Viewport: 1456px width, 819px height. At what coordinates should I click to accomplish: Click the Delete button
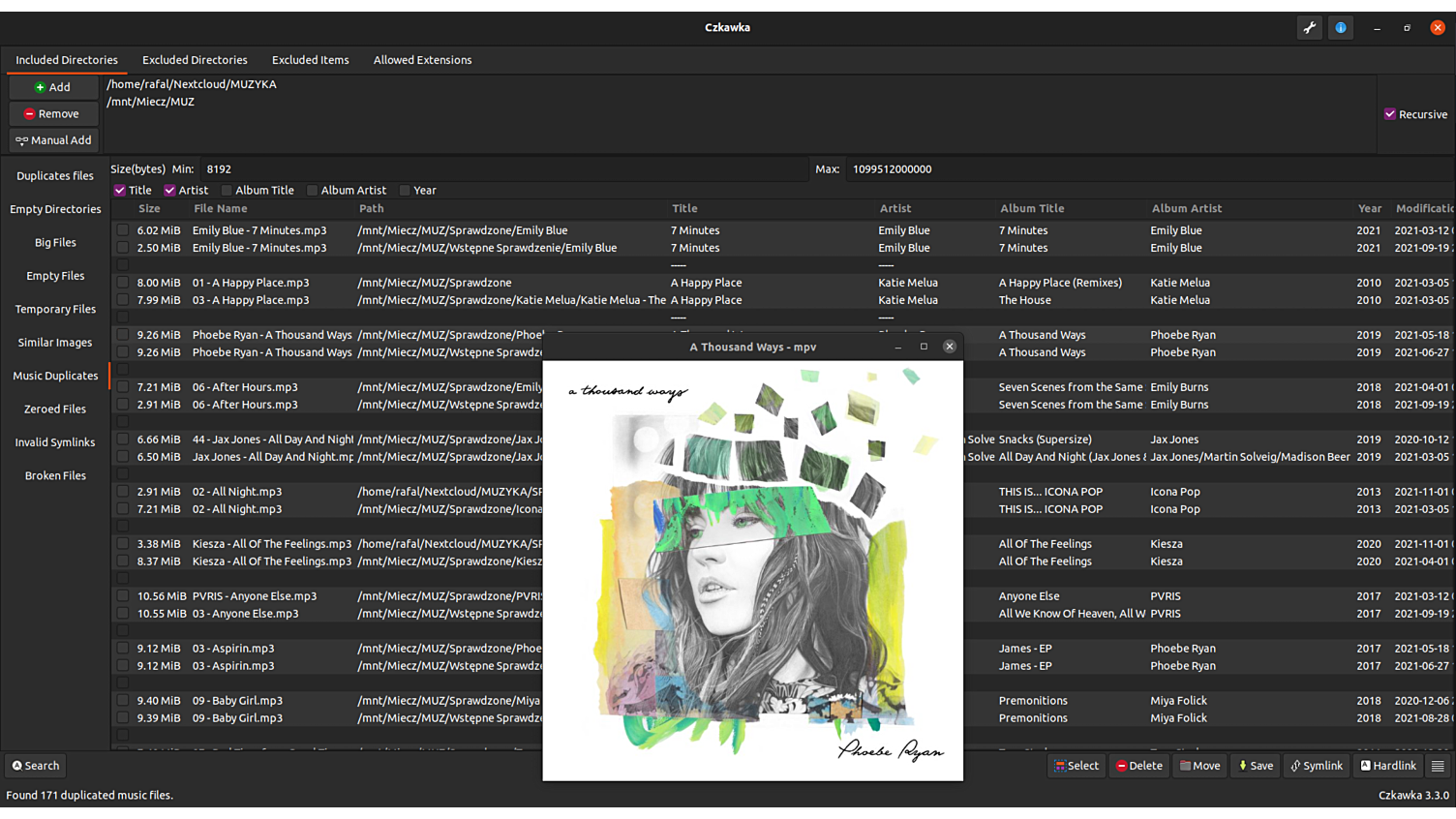[1139, 766]
